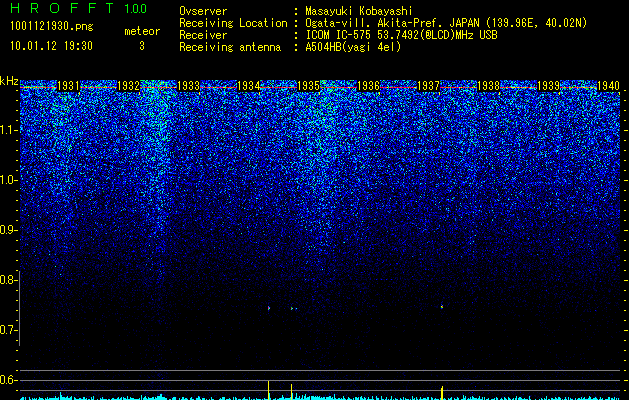
Task: Click the 0.7 kHz axis label
Action: coord(9,330)
